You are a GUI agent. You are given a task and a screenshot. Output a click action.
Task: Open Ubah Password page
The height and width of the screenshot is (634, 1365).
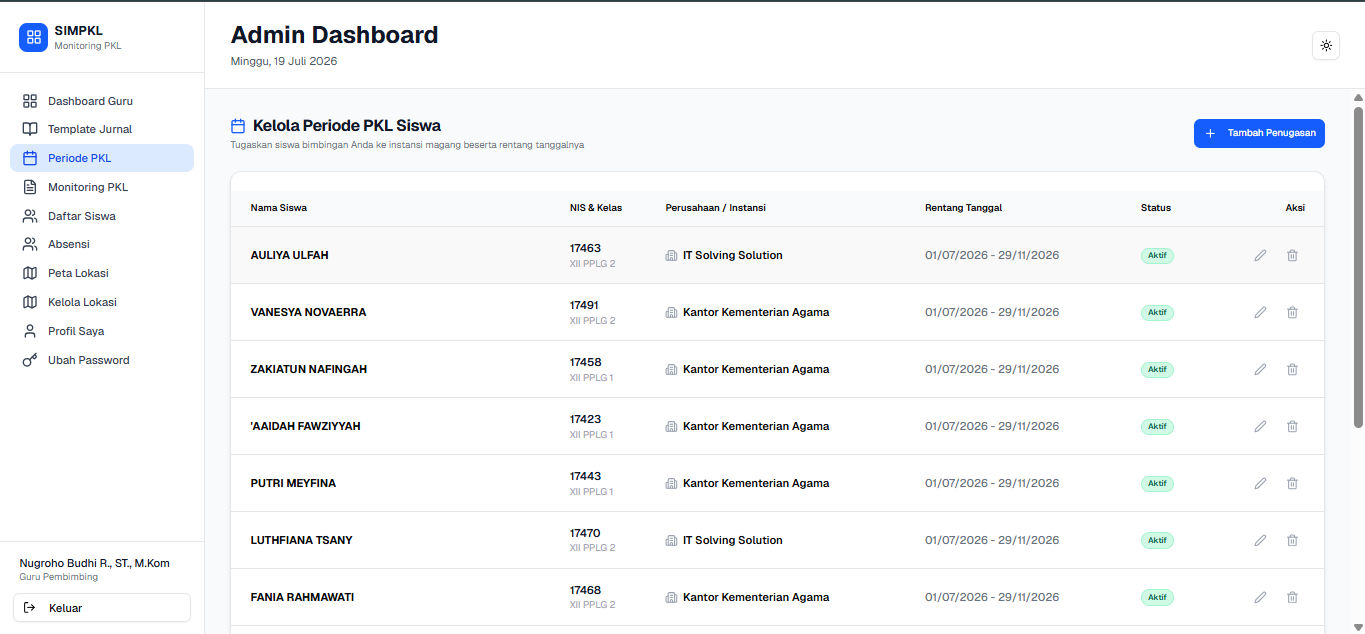102,360
